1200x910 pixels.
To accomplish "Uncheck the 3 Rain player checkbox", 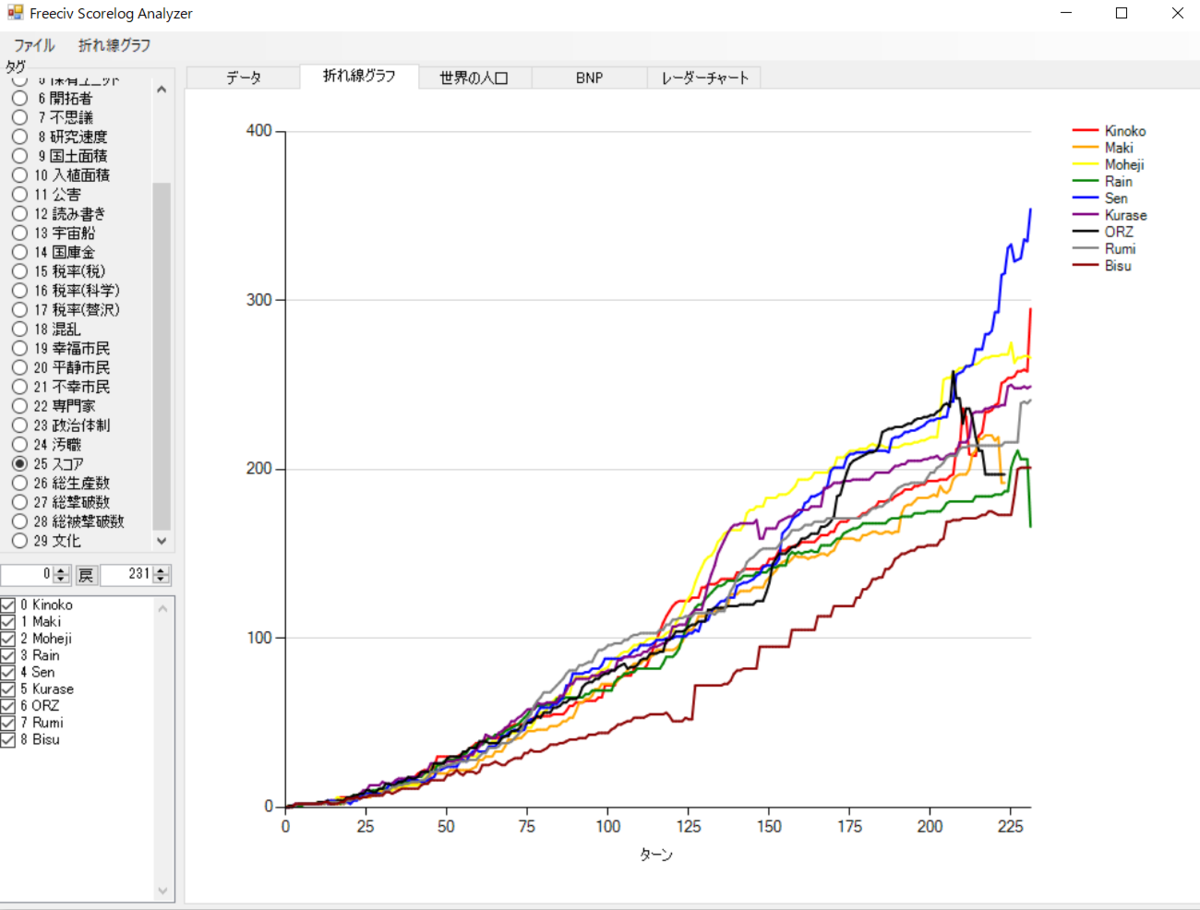I will [x=8, y=656].
